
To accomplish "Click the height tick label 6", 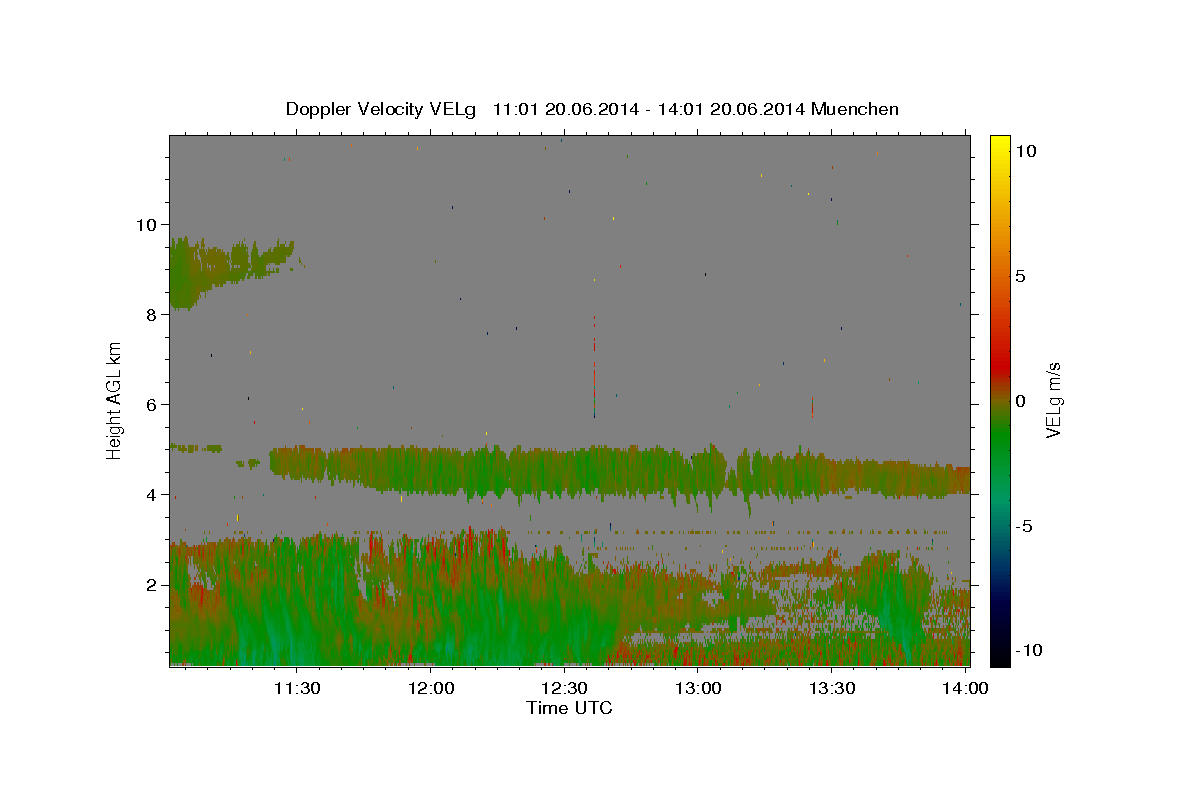I will pos(154,404).
